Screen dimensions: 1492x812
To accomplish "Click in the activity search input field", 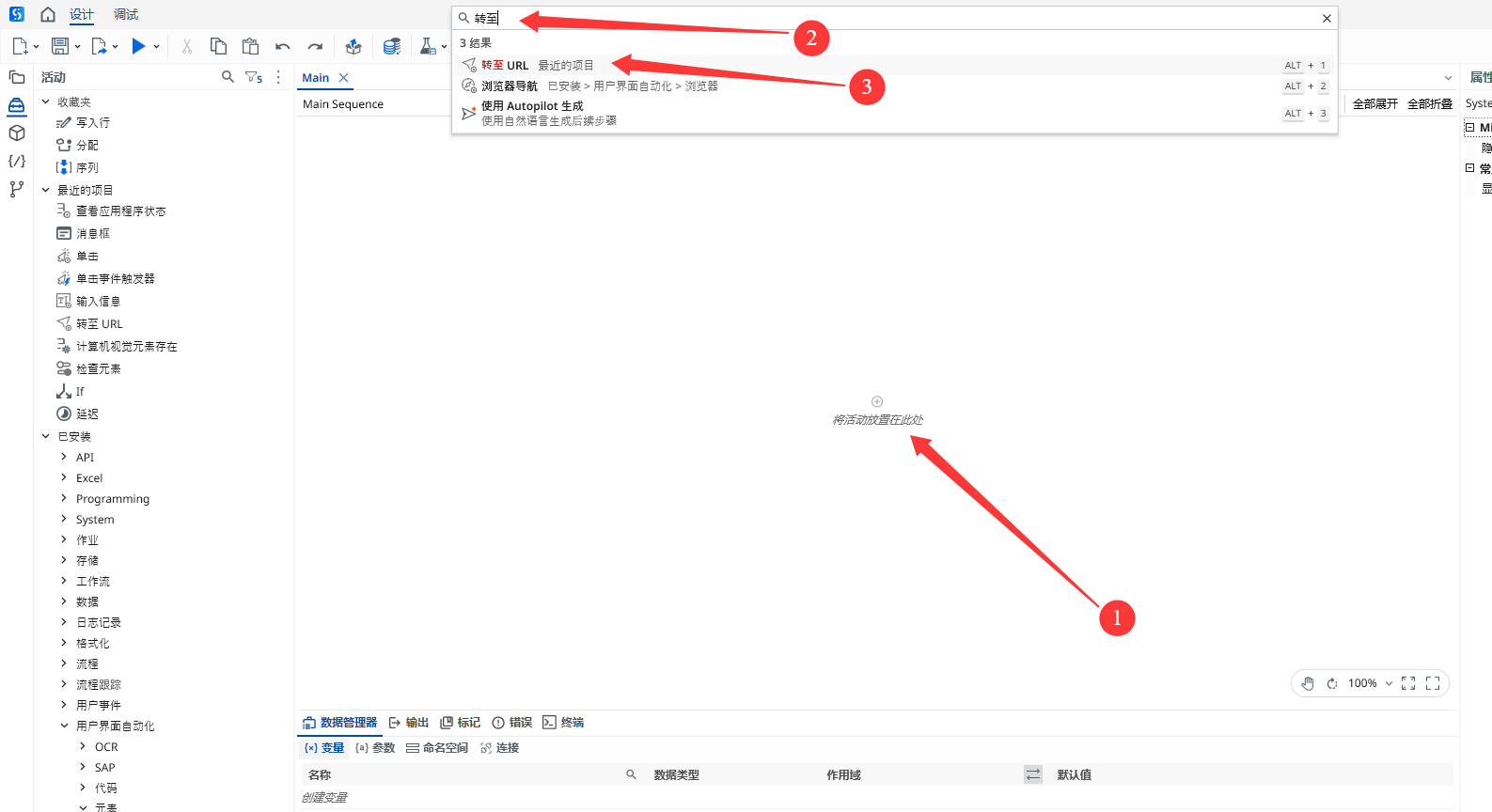I will [x=893, y=18].
